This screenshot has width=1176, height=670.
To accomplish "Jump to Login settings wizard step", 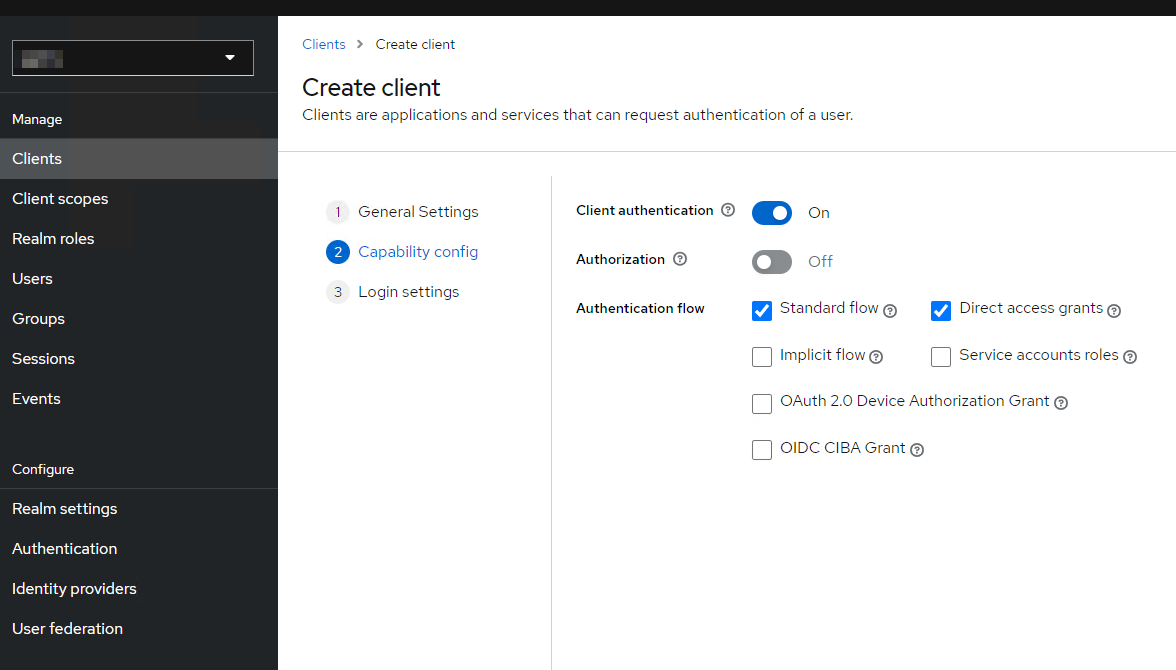I will coord(408,292).
